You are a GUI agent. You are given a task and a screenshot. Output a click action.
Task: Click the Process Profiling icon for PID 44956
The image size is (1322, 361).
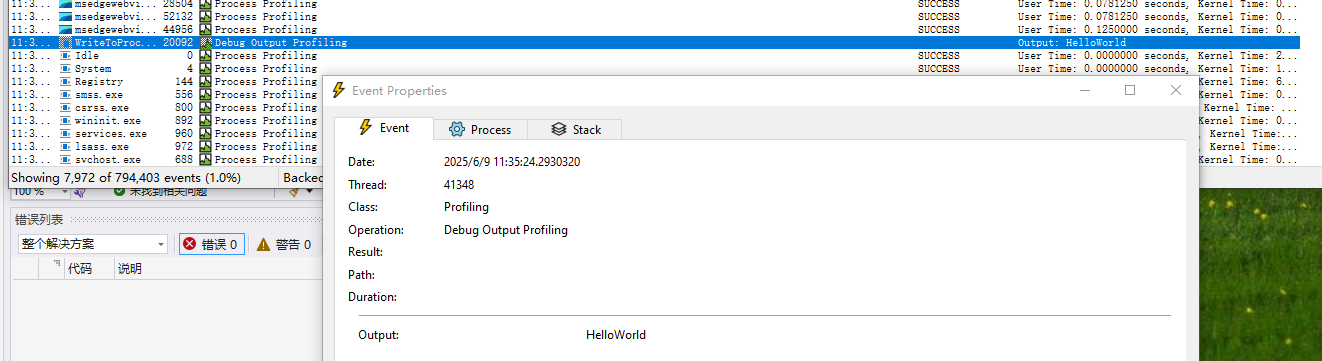pos(206,30)
